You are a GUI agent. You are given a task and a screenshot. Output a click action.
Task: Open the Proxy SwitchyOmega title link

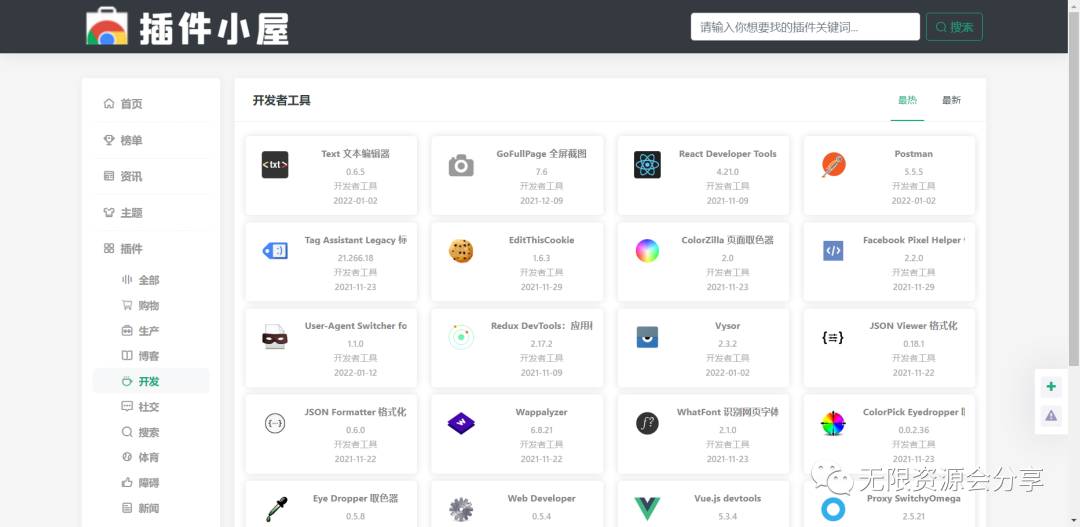click(x=913, y=499)
